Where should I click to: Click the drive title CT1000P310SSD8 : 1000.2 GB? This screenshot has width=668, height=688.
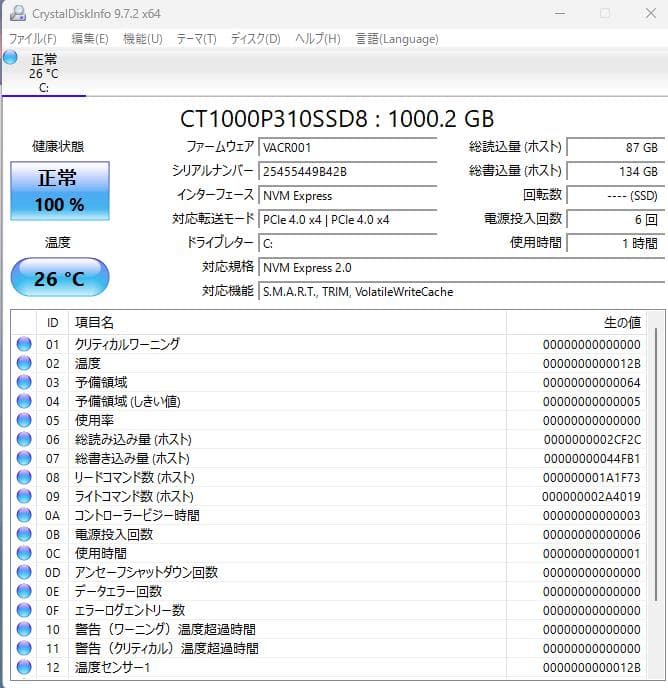pos(337,119)
